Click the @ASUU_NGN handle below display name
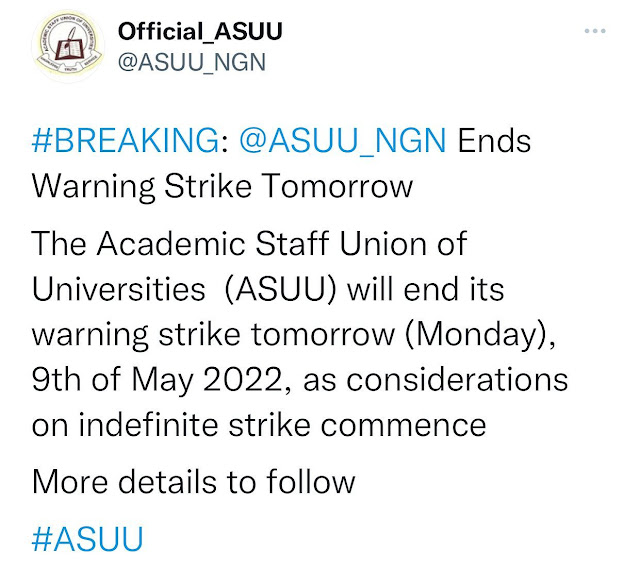 pyautogui.click(x=192, y=62)
